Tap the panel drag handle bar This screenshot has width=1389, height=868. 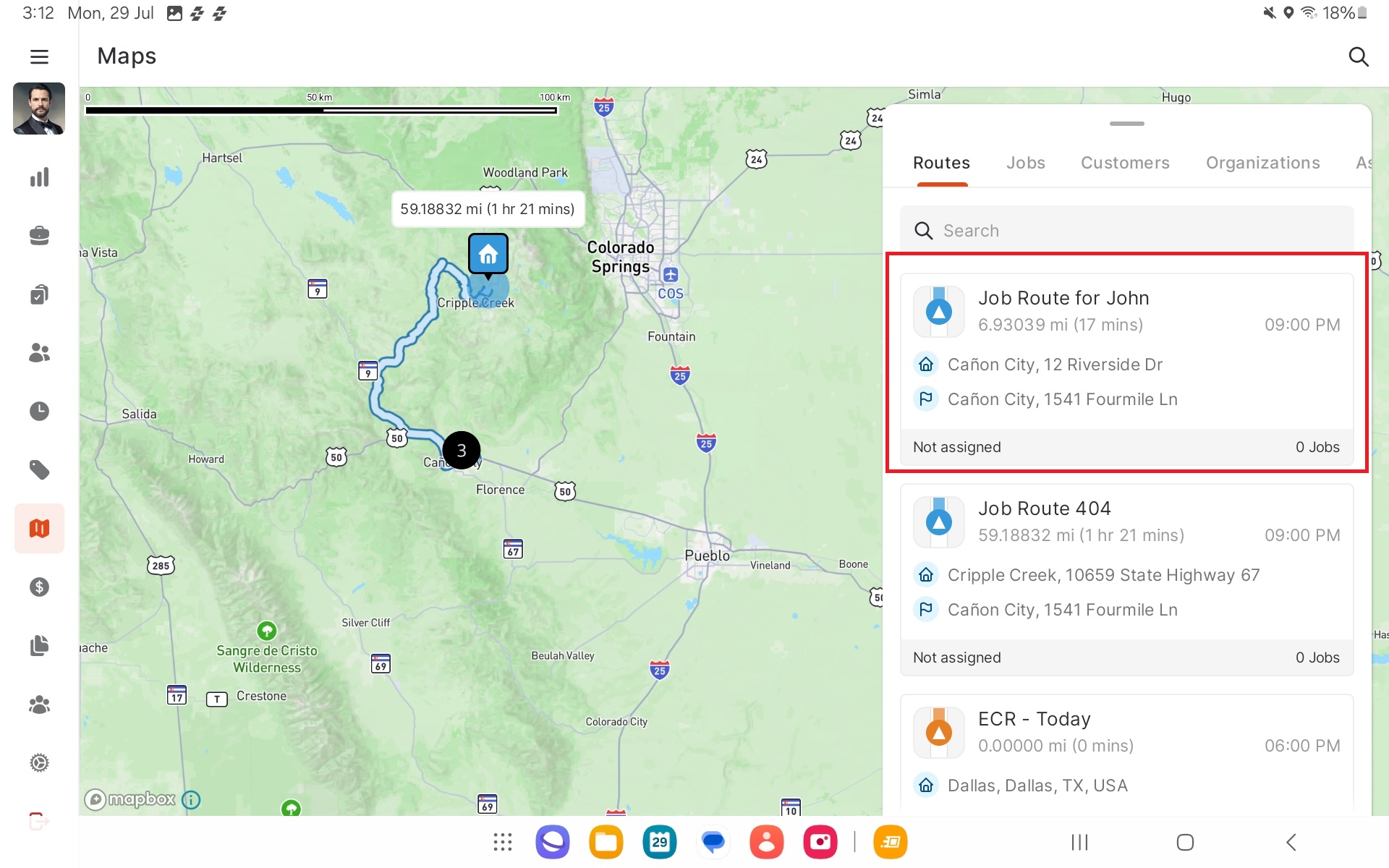point(1126,124)
